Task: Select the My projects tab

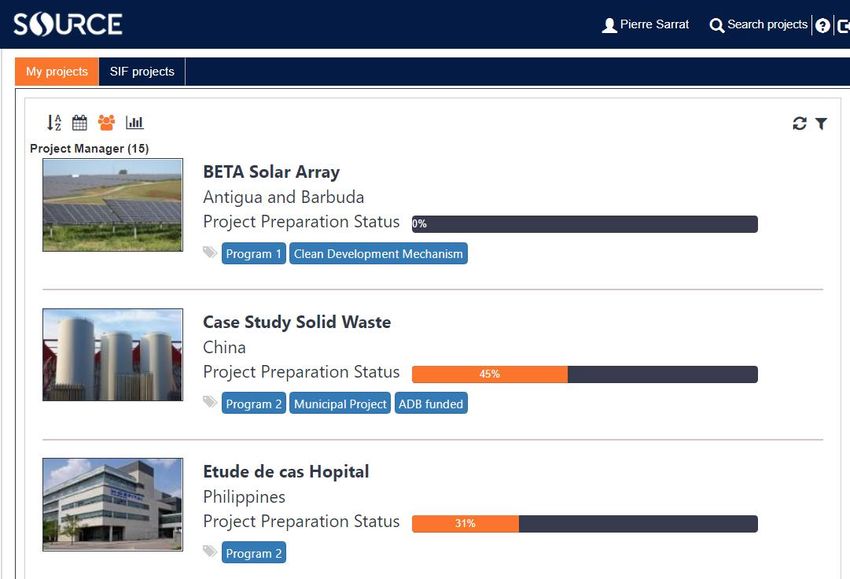Action: coord(57,72)
